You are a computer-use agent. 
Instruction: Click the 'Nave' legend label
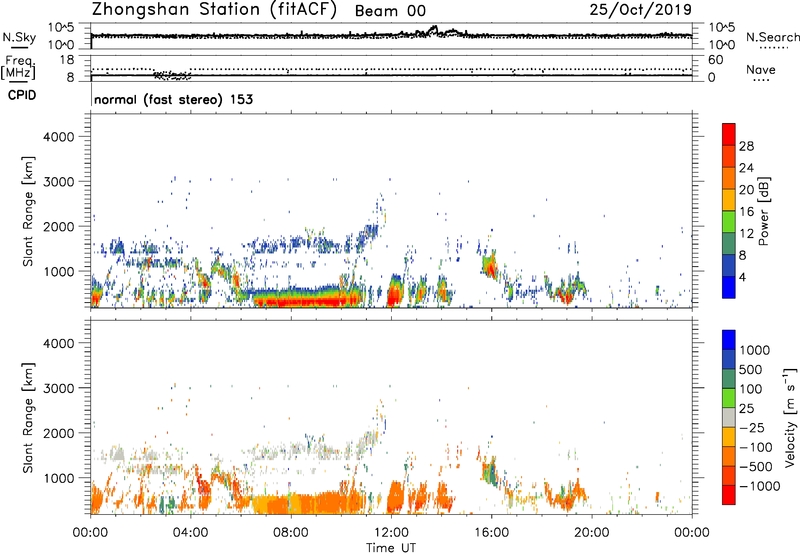(761, 70)
